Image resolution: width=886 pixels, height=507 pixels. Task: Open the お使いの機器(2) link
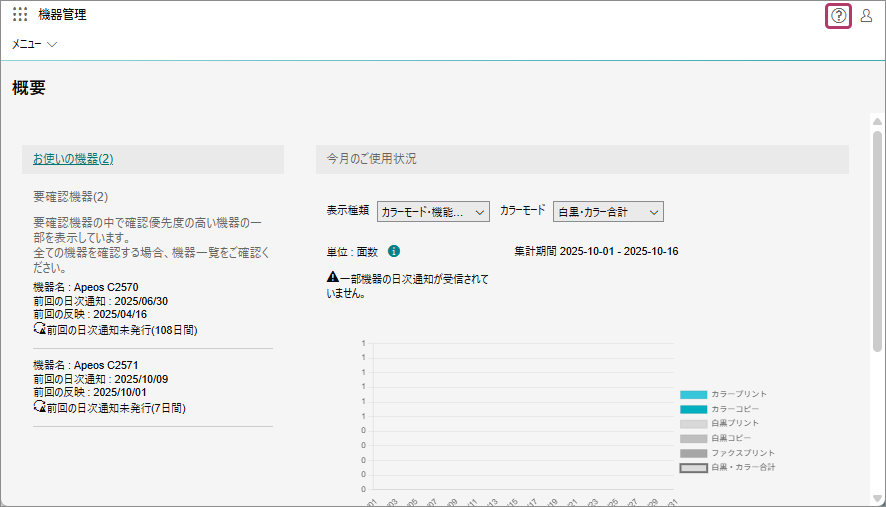[73, 159]
